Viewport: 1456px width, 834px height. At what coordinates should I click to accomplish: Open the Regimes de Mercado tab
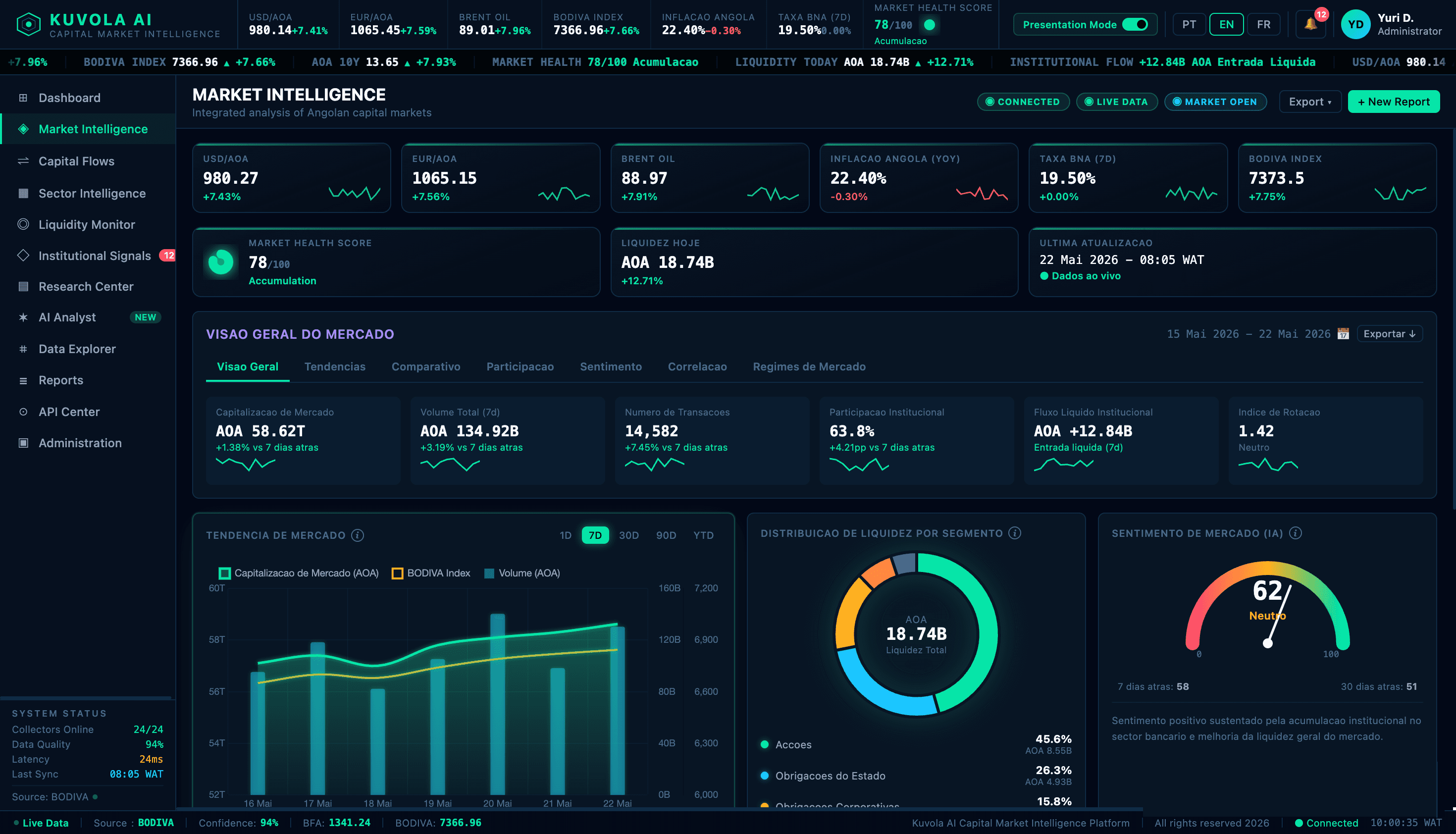pos(809,366)
